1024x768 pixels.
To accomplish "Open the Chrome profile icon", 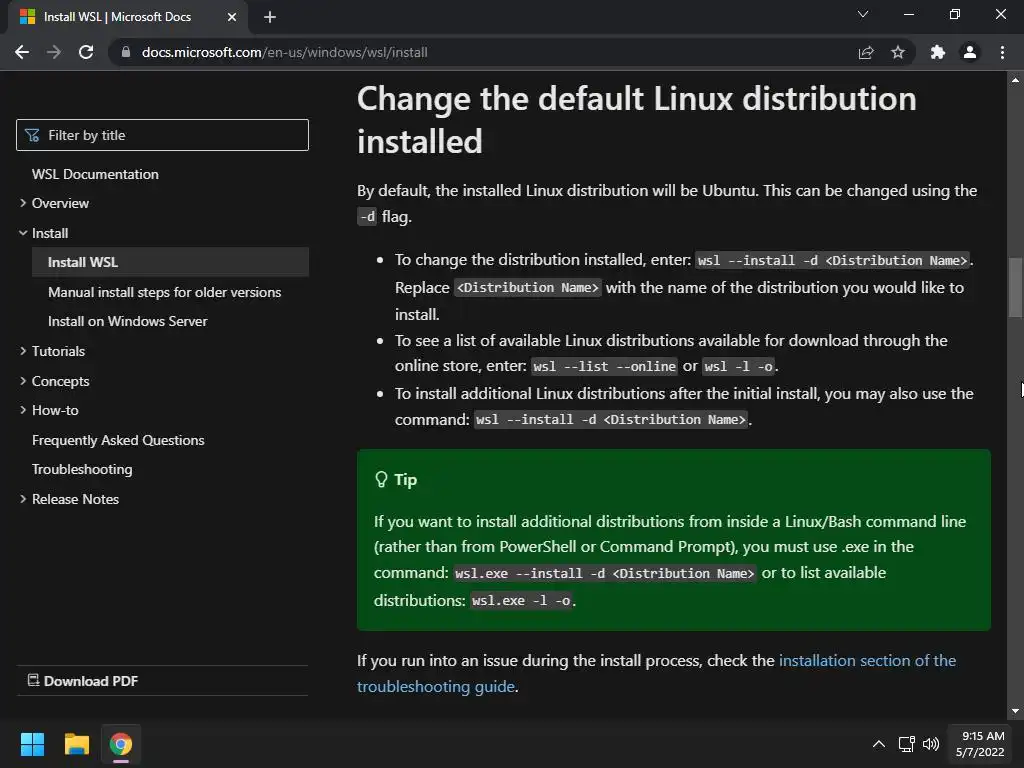I will [970, 52].
